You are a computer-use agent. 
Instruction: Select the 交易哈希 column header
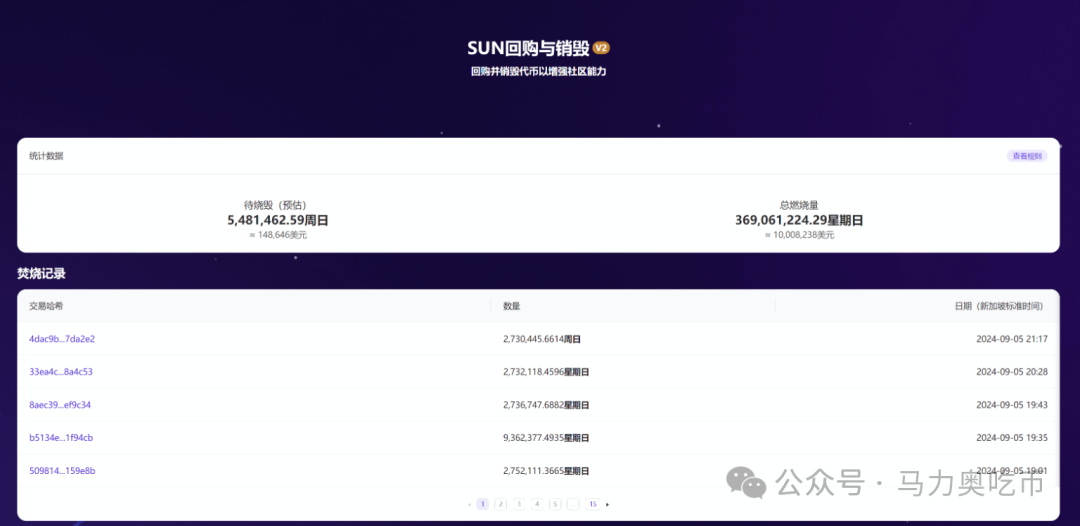pos(46,306)
